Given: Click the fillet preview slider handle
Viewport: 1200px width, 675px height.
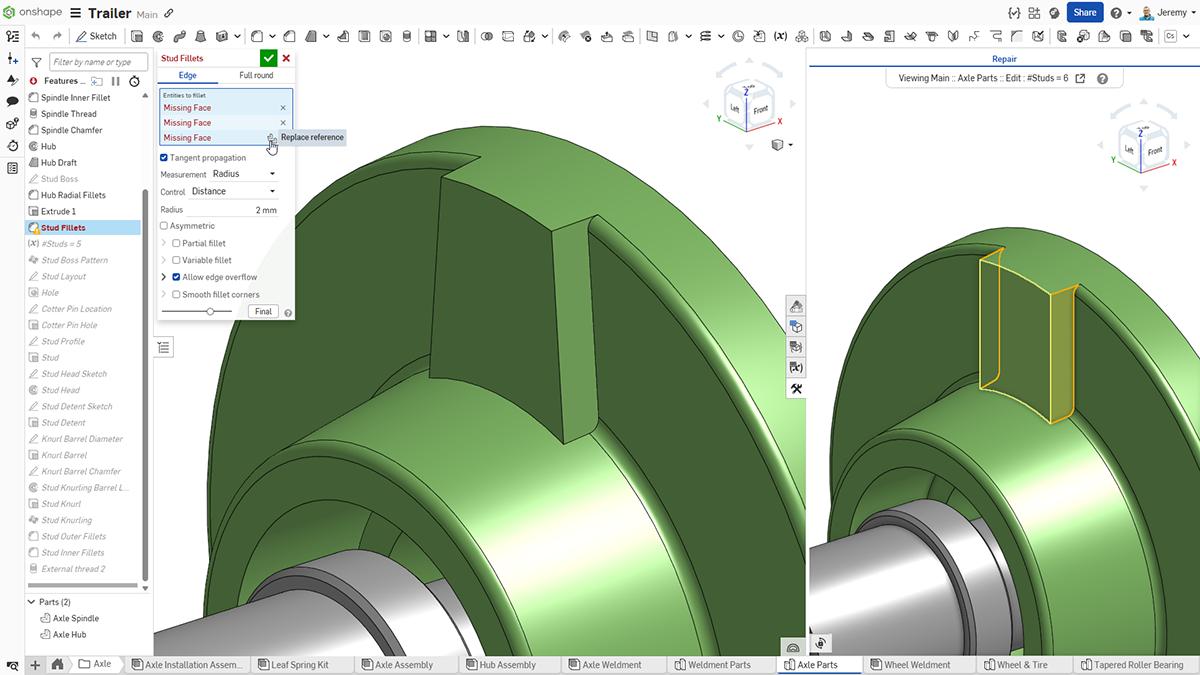Looking at the screenshot, I should point(210,310).
